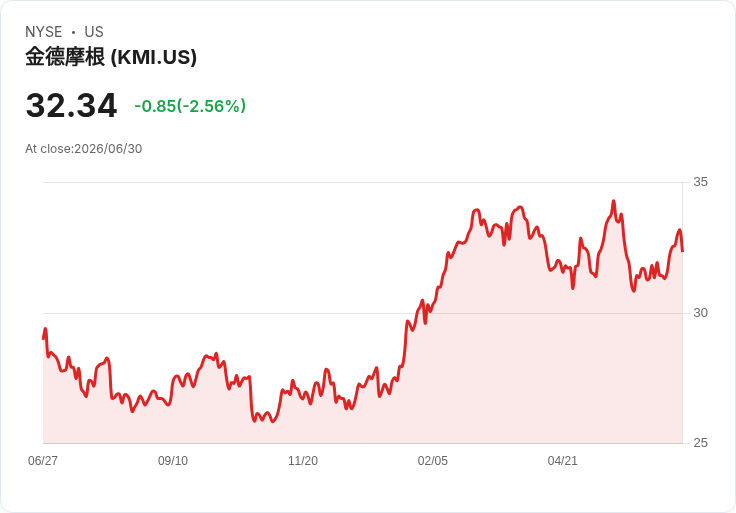
Task: Select the 09/10 date axis label
Action: pos(173,461)
